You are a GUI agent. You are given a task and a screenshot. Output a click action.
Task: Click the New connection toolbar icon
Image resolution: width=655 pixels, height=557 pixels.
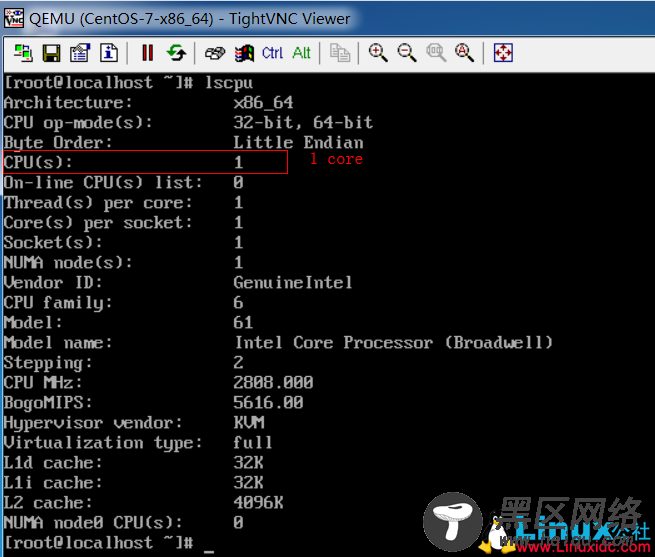coord(23,53)
